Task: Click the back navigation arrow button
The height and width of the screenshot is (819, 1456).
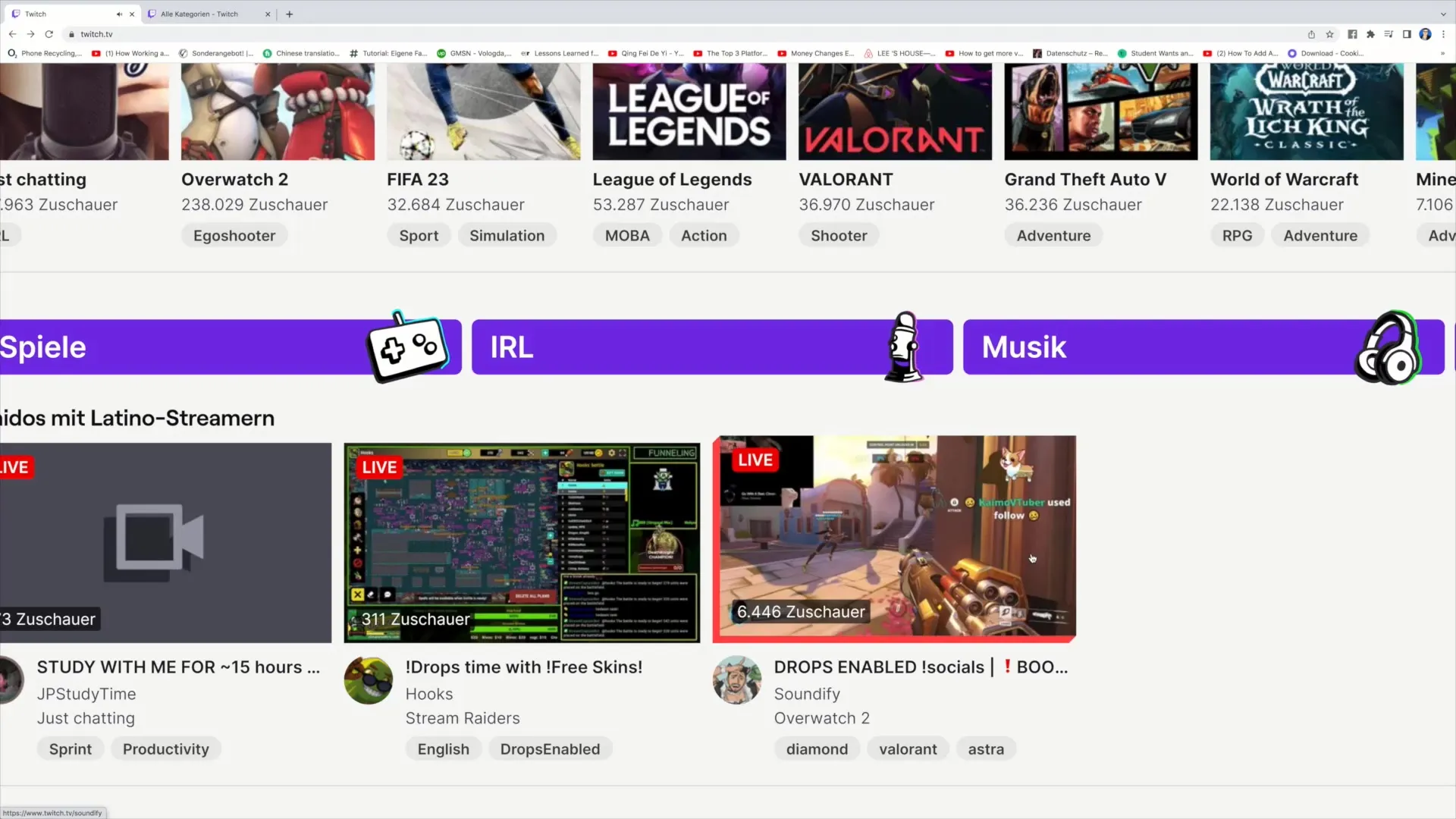Action: 12,34
